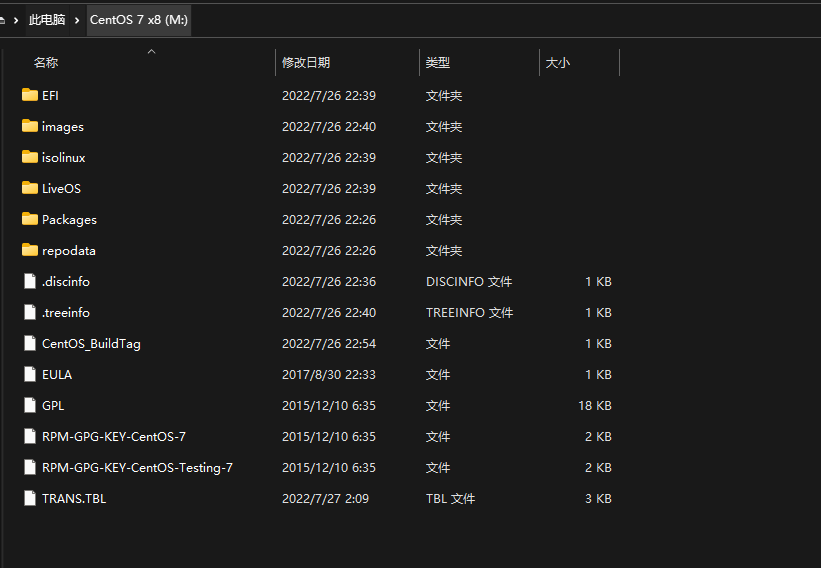Click date 2022/7/26 22:36 of .discinfo
The image size is (821, 568).
[329, 282]
